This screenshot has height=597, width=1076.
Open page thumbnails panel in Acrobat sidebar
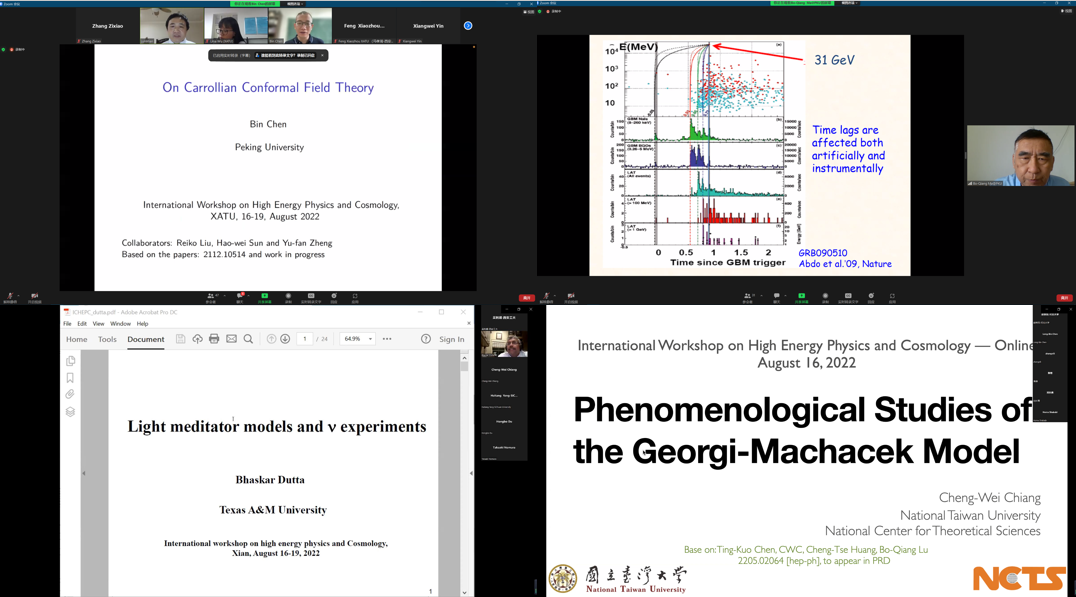(70, 361)
